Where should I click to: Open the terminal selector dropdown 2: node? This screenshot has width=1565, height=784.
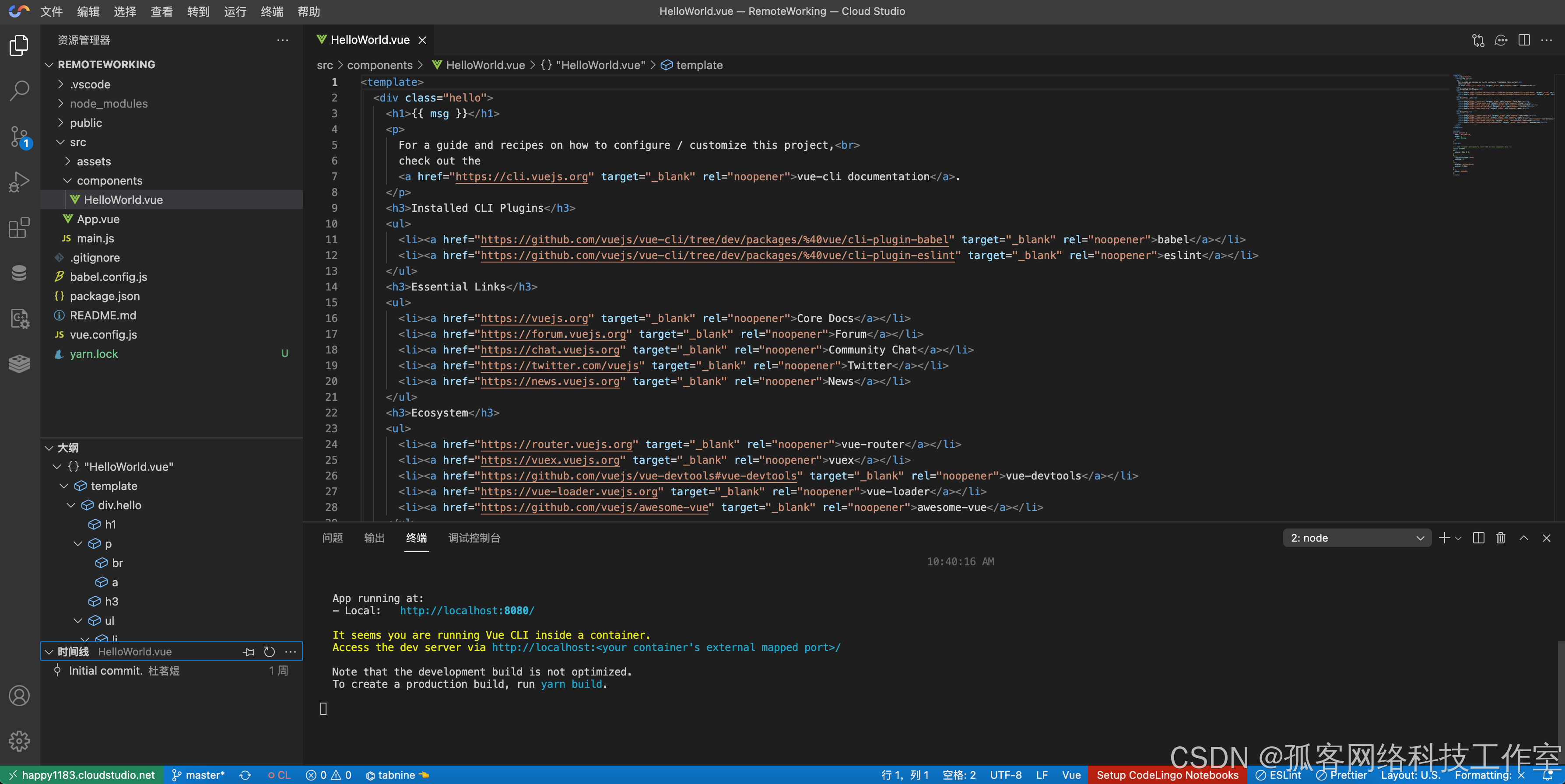1357,538
